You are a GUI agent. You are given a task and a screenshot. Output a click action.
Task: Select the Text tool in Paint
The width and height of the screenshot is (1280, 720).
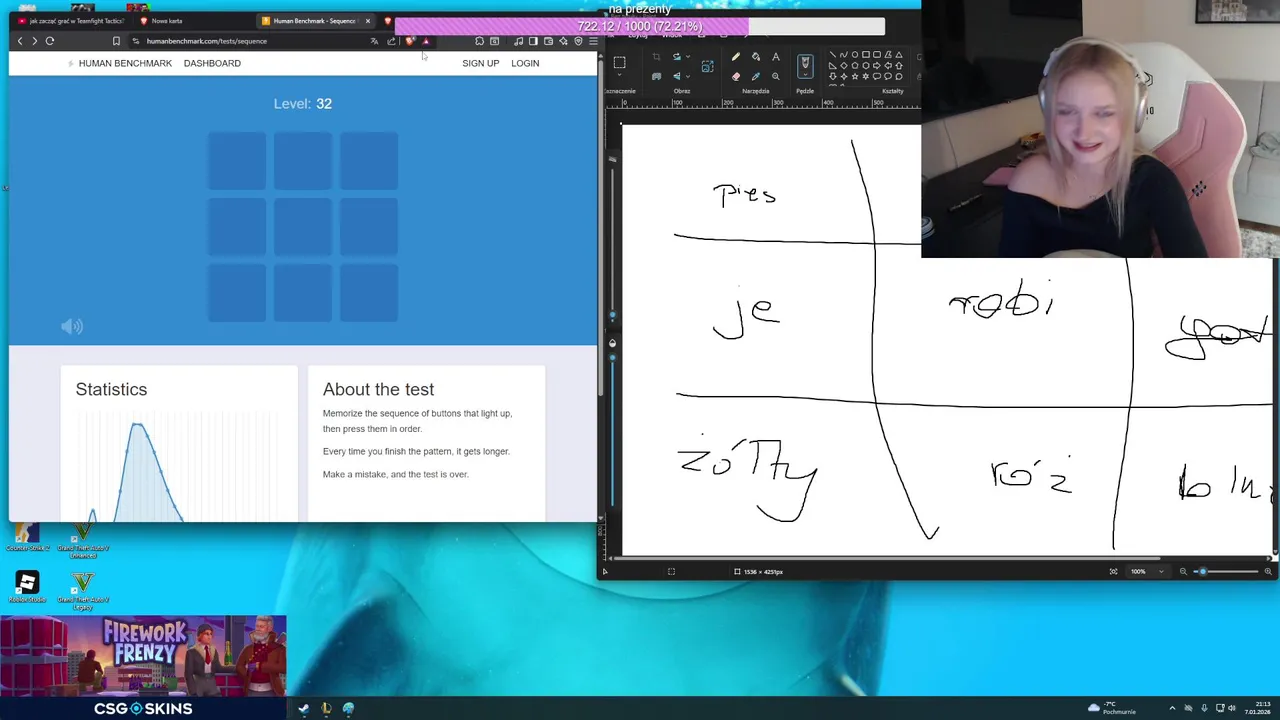tap(776, 57)
